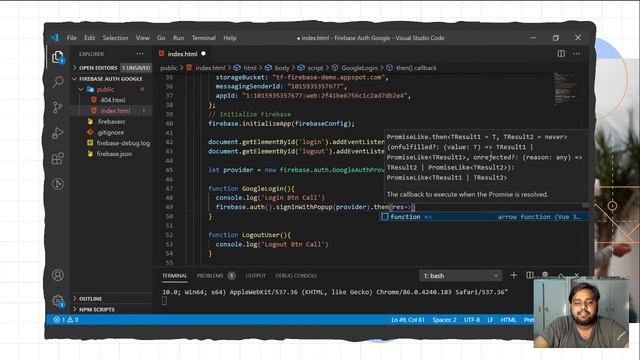Show errors and warnings in status bar

pyautogui.click(x=66, y=320)
